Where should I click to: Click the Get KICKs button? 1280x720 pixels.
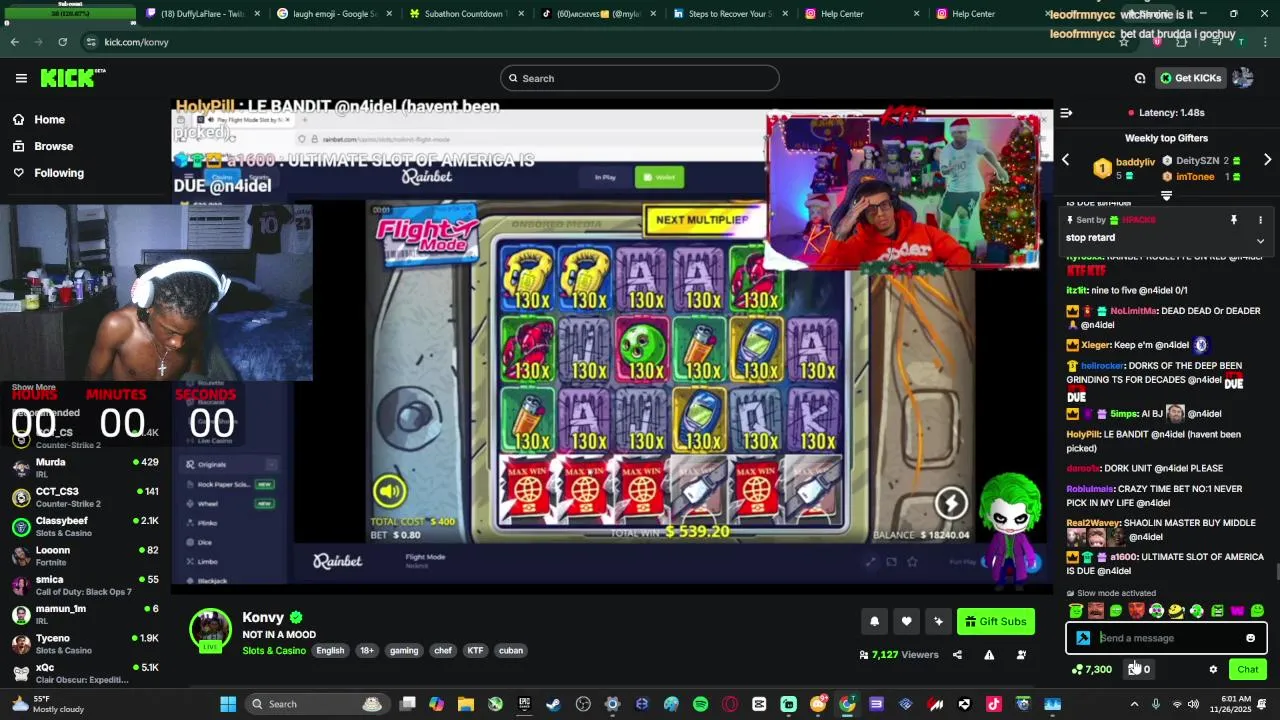point(1190,78)
